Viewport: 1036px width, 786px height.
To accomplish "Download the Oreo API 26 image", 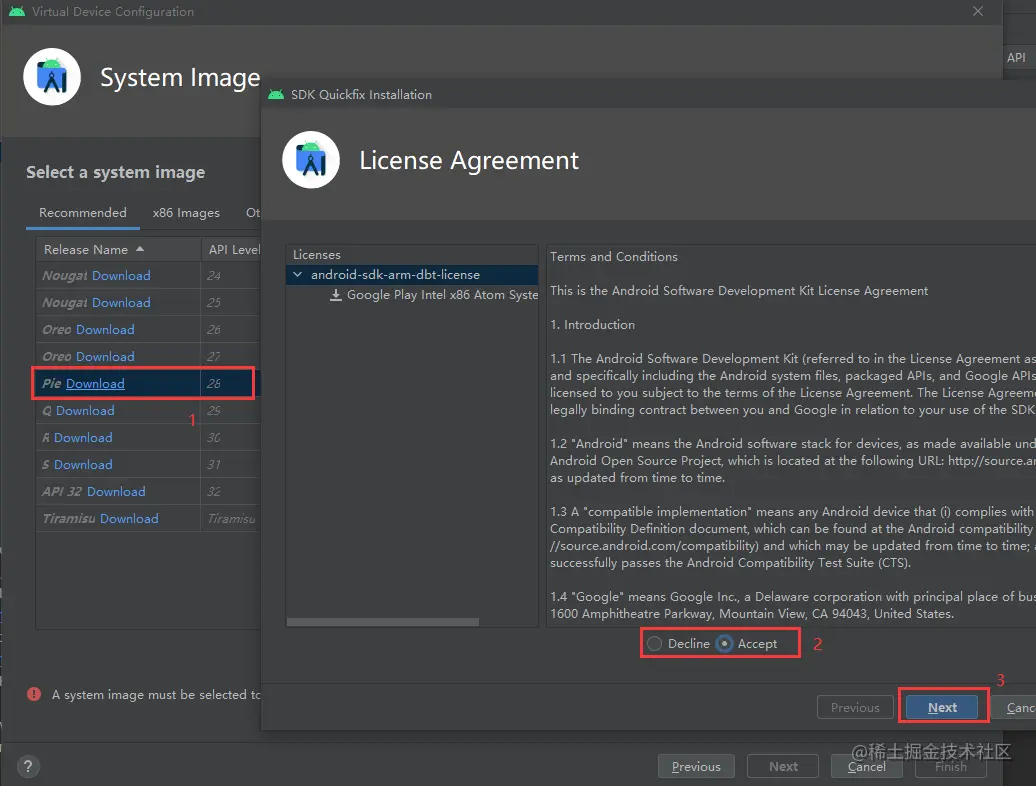I will 105,330.
